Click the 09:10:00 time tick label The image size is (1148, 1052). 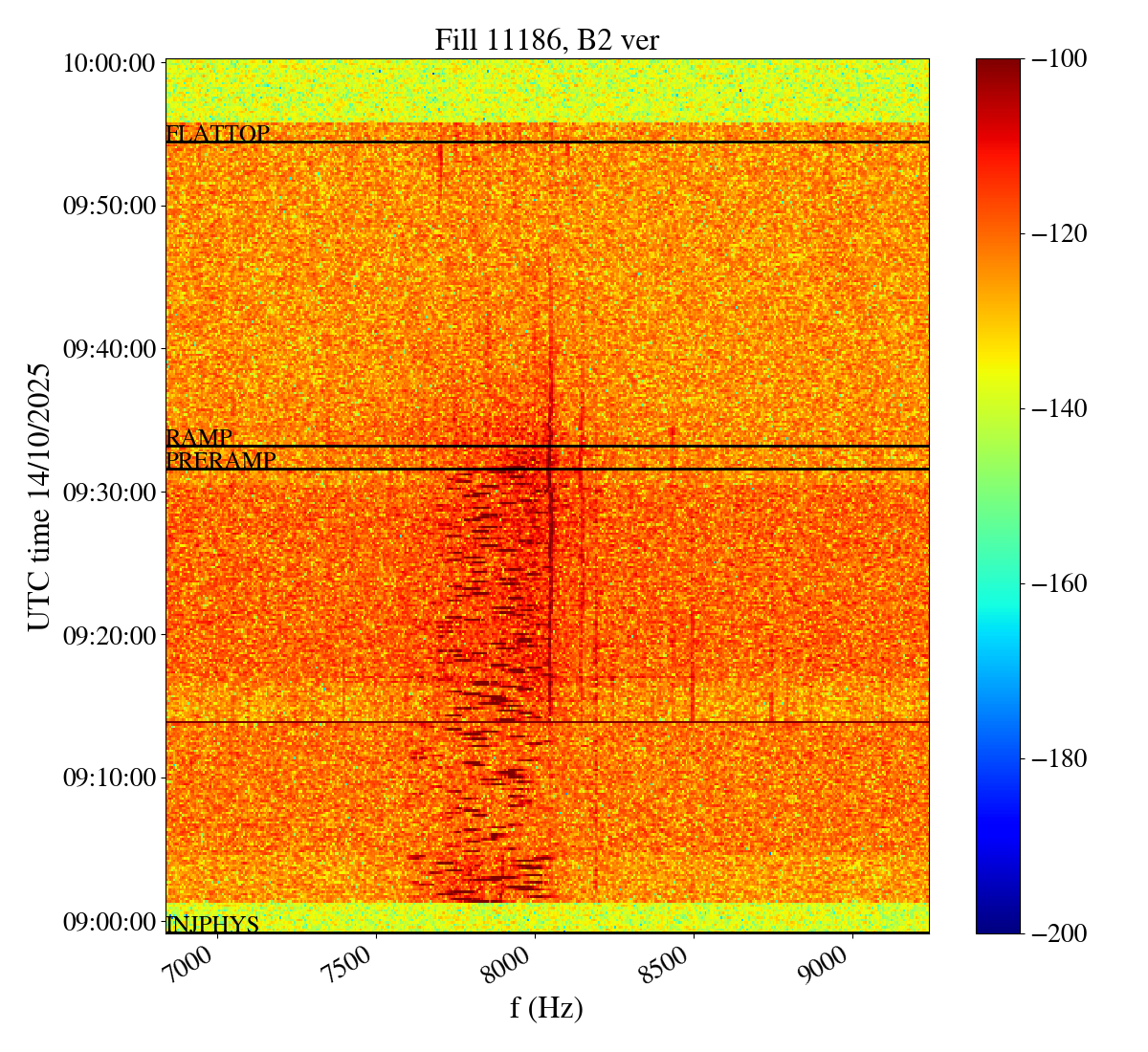pyautogui.click(x=109, y=777)
